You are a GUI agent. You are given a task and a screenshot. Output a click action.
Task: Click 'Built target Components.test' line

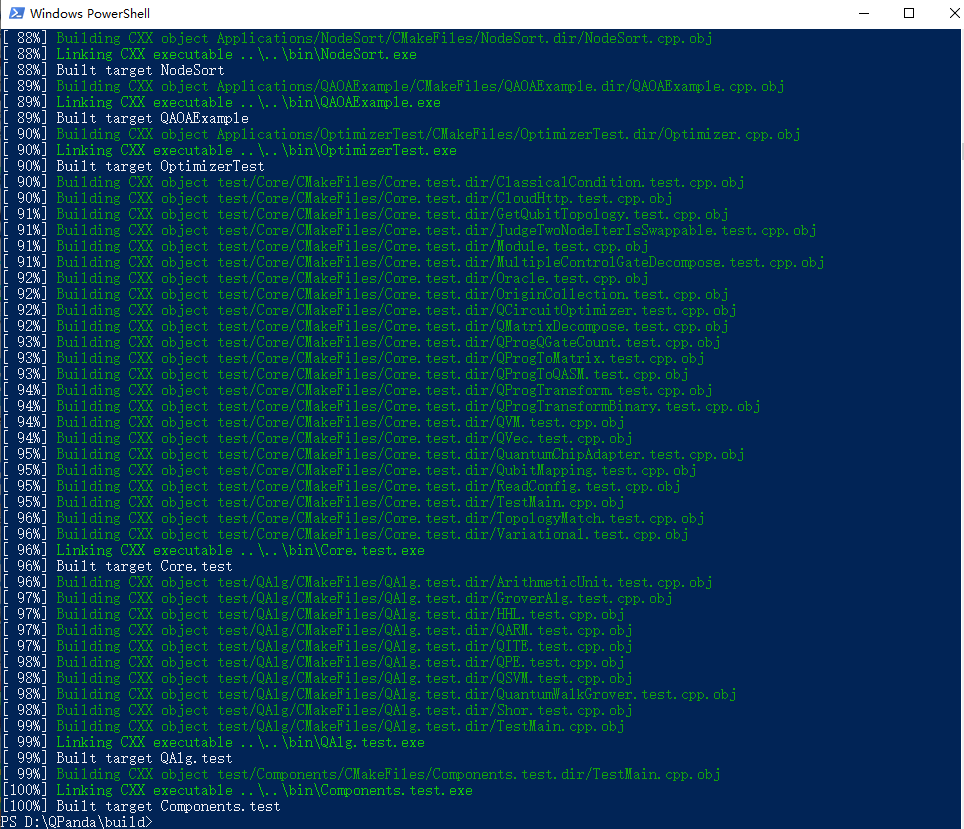pos(141,806)
